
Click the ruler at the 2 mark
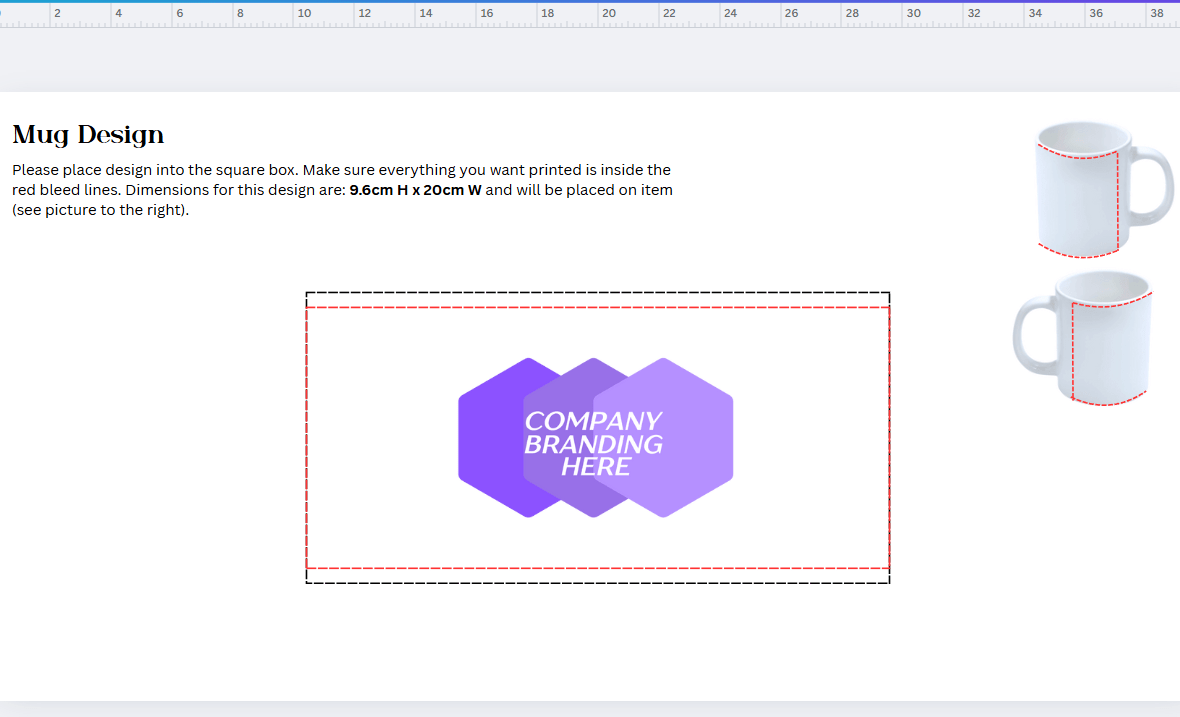click(x=58, y=12)
